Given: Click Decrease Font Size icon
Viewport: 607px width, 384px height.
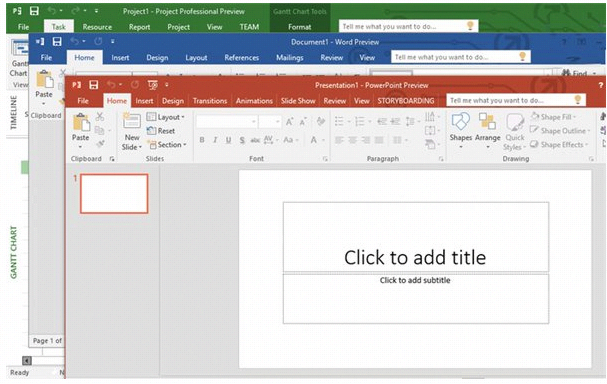Looking at the screenshot, I should click(x=303, y=122).
